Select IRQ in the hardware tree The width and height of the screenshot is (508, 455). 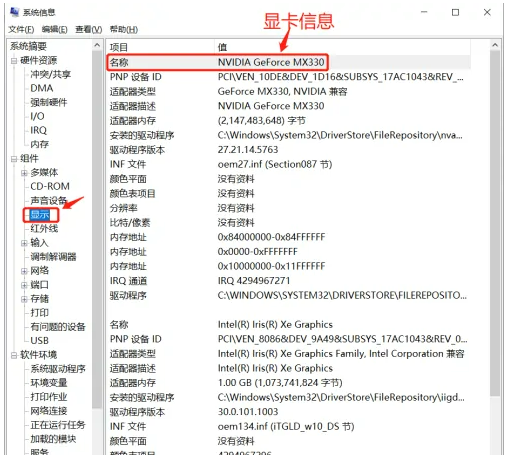pos(38,130)
